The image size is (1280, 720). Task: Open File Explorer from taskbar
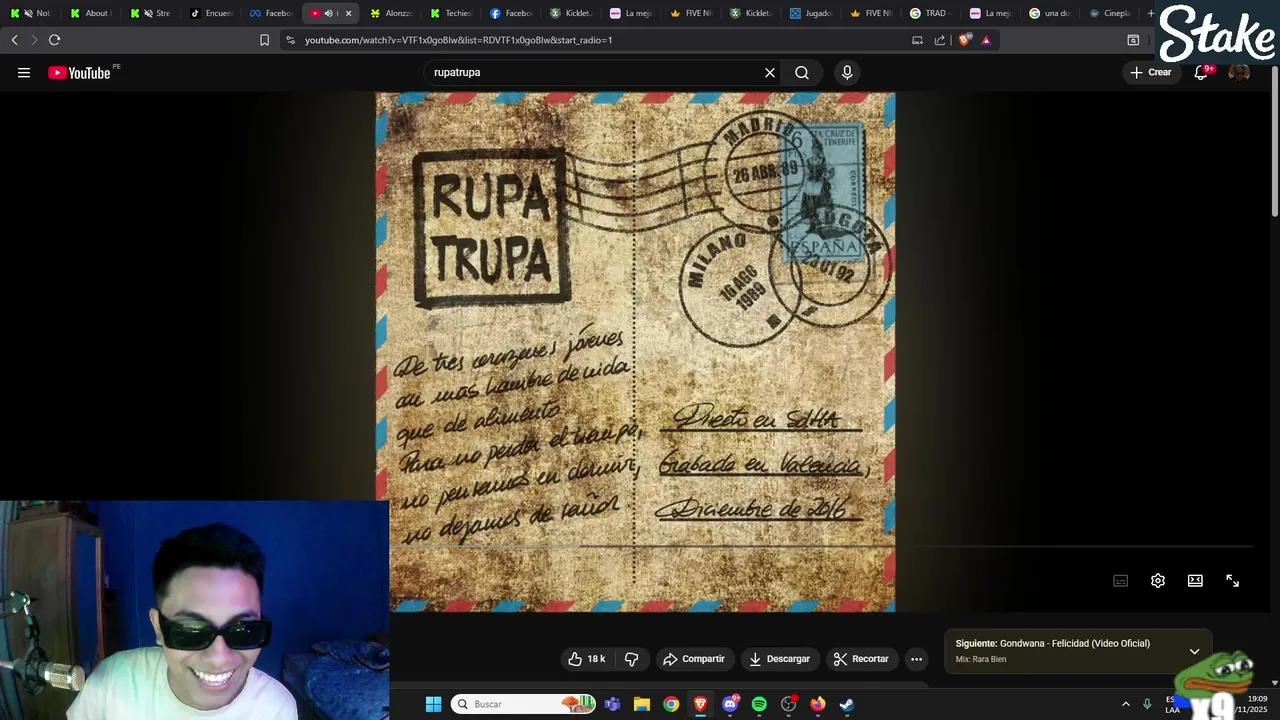[x=642, y=704]
